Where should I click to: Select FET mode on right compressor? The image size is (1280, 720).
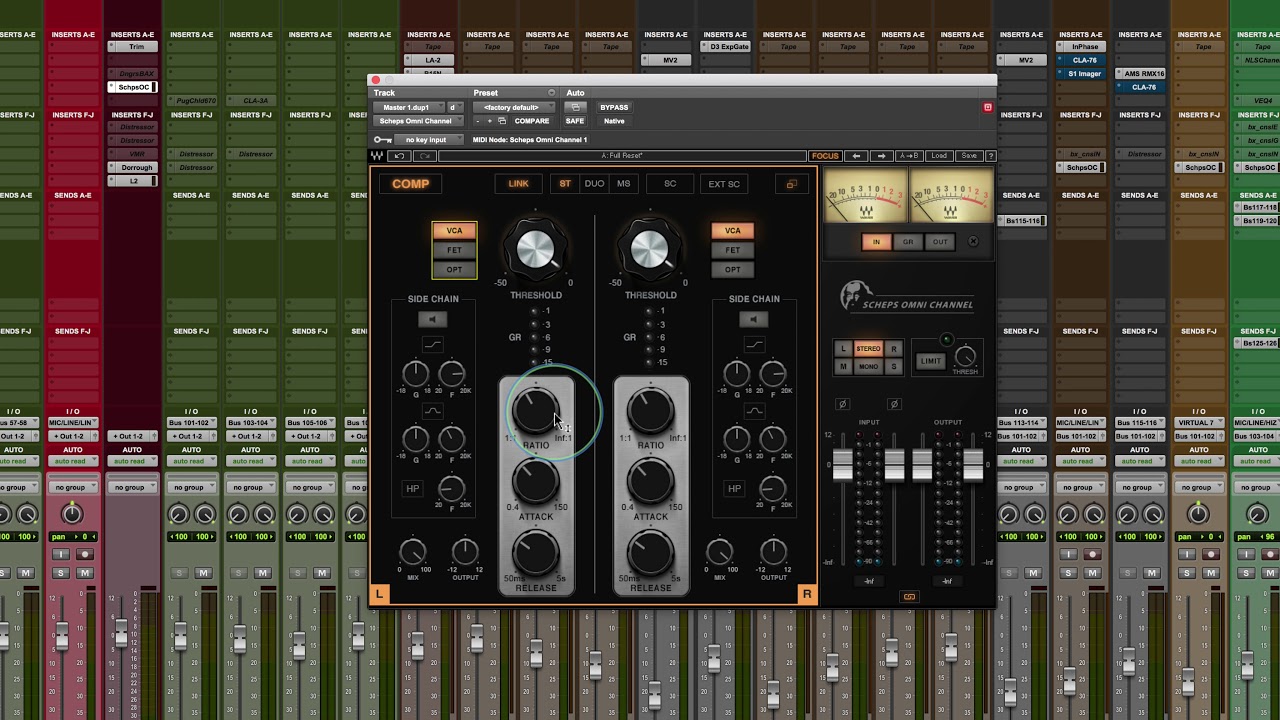733,250
